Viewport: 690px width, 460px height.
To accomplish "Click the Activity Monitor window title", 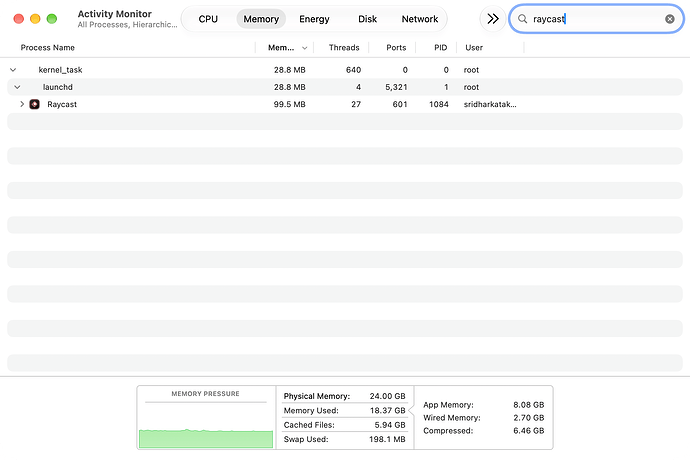I will click(114, 14).
